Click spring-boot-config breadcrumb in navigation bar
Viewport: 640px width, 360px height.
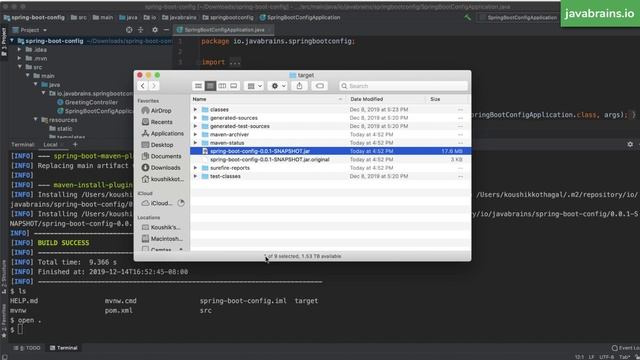(34, 18)
